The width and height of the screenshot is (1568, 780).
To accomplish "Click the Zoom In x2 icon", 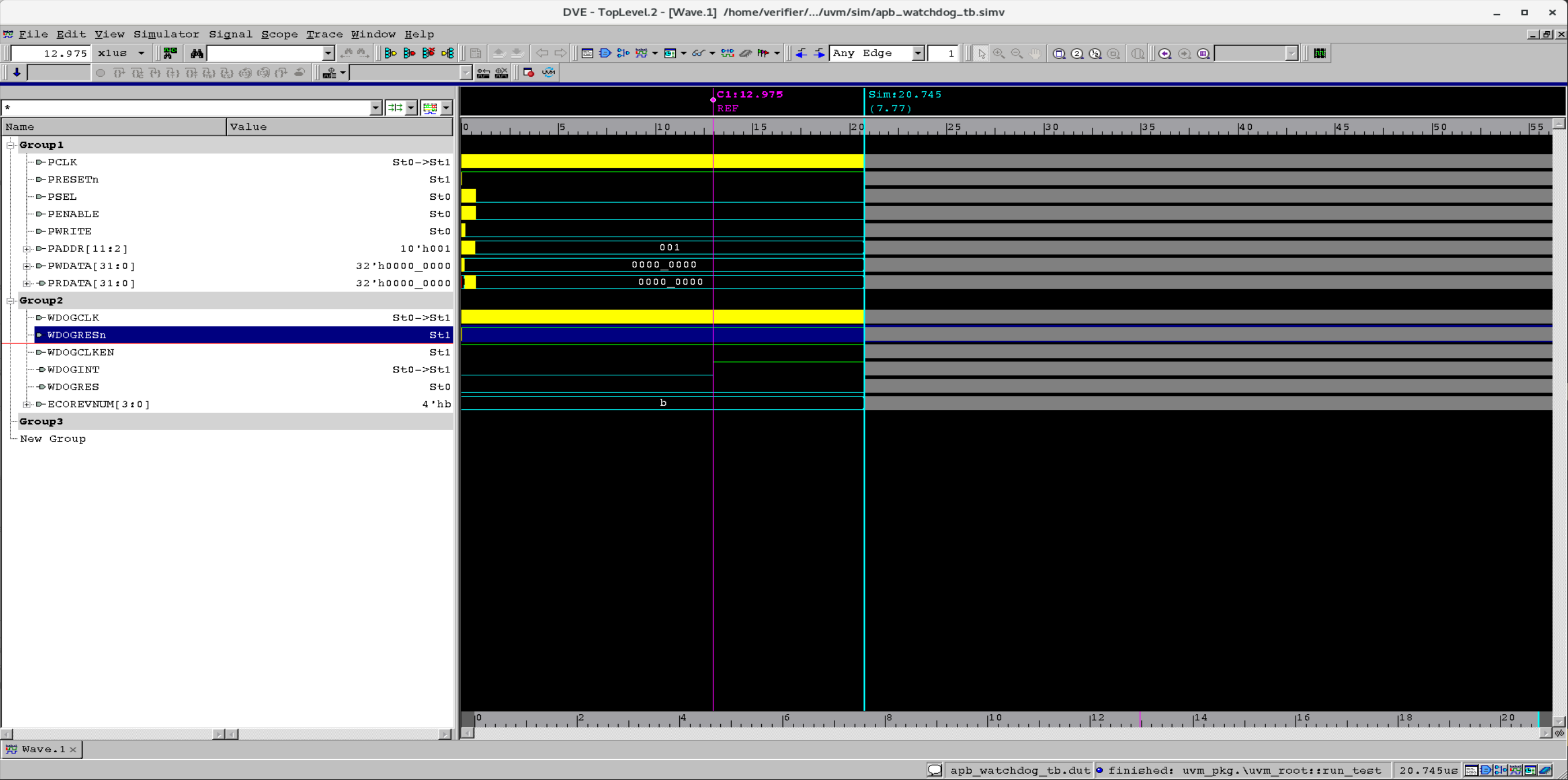I will click(1077, 54).
